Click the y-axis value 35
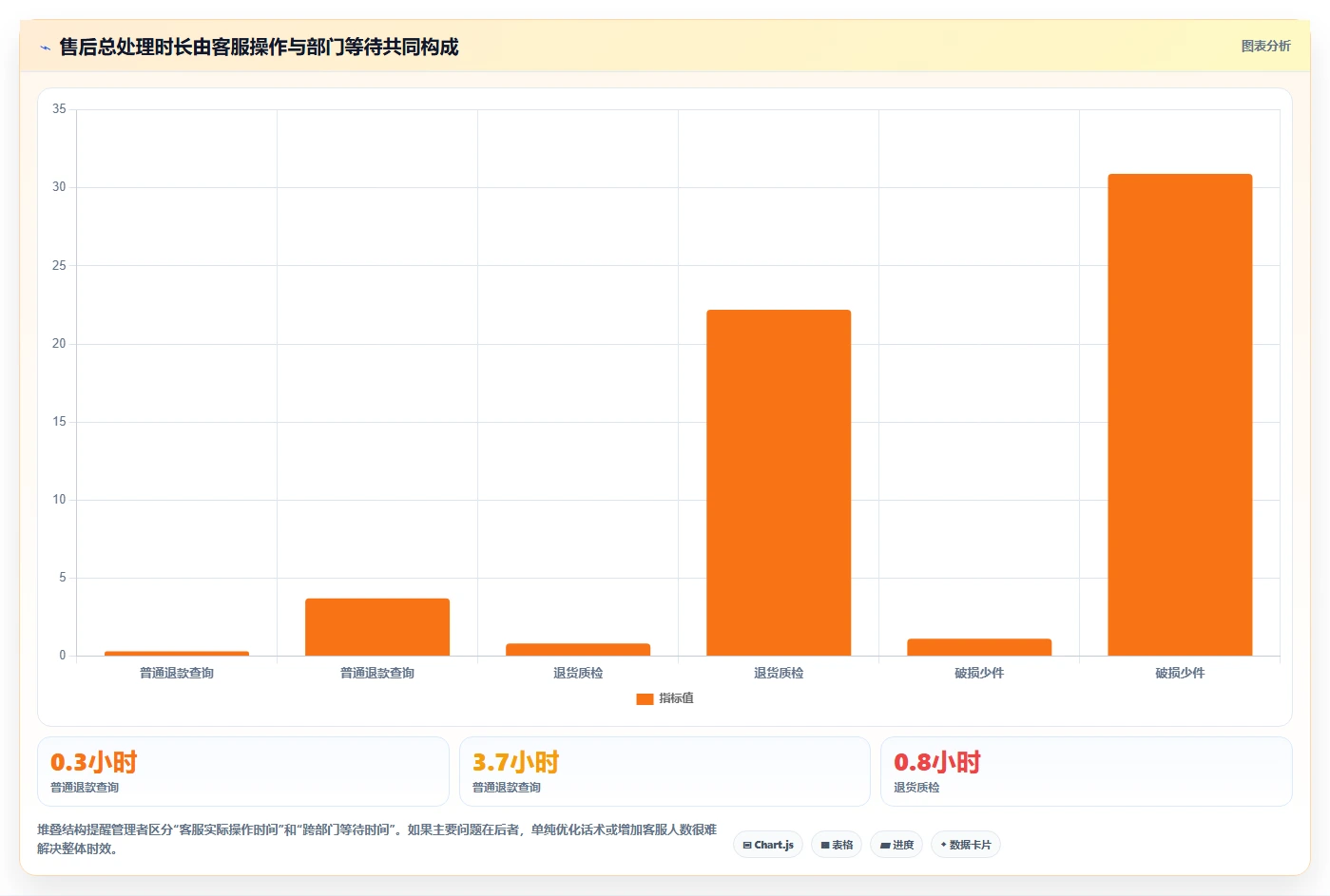Image resolution: width=1330 pixels, height=896 pixels. [x=59, y=109]
